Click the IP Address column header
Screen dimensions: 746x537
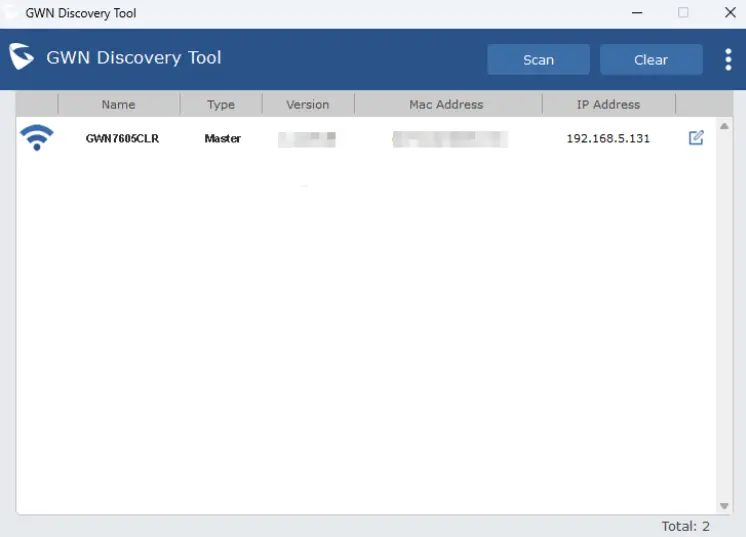point(609,105)
